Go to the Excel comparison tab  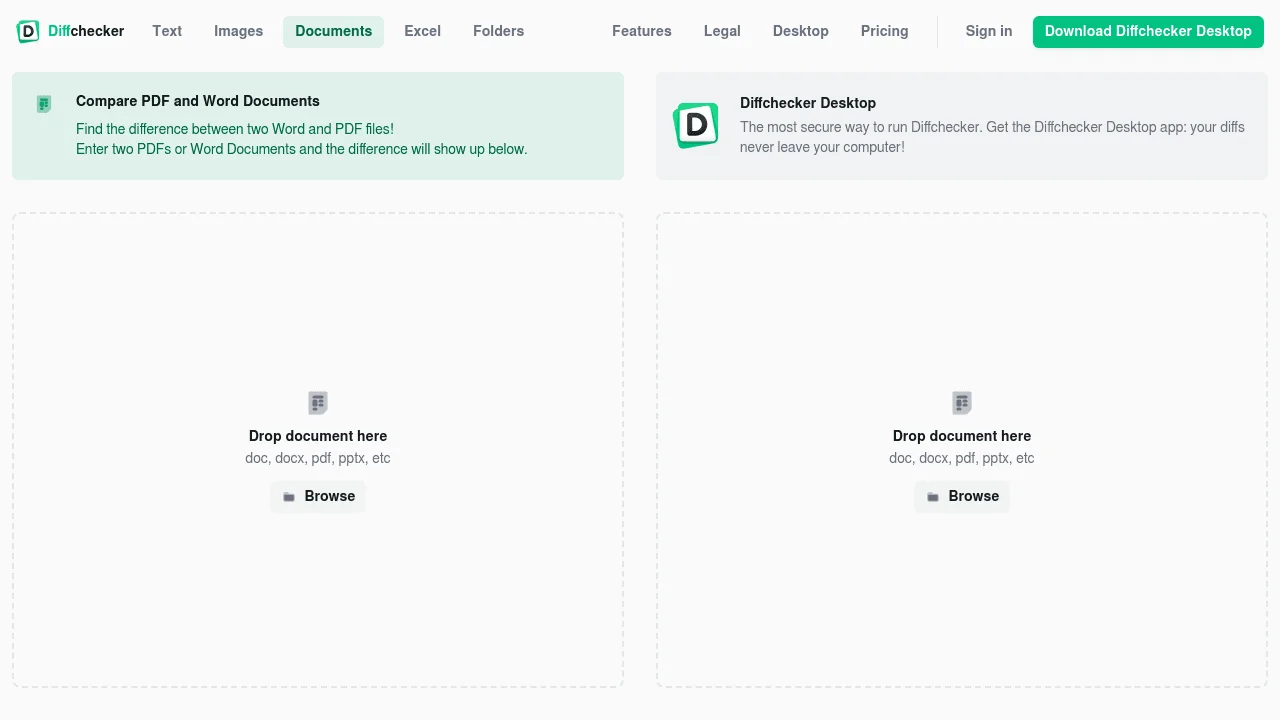(x=422, y=31)
